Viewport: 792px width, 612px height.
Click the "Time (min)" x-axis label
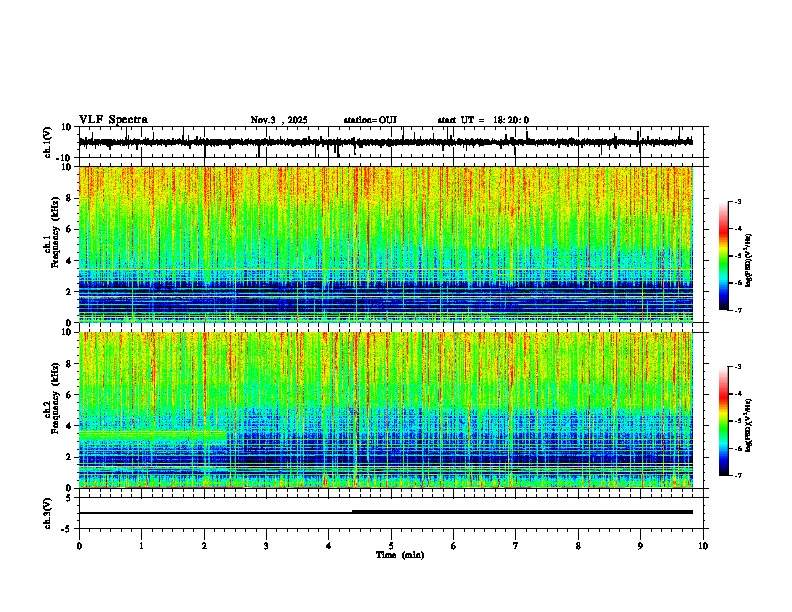[400, 555]
